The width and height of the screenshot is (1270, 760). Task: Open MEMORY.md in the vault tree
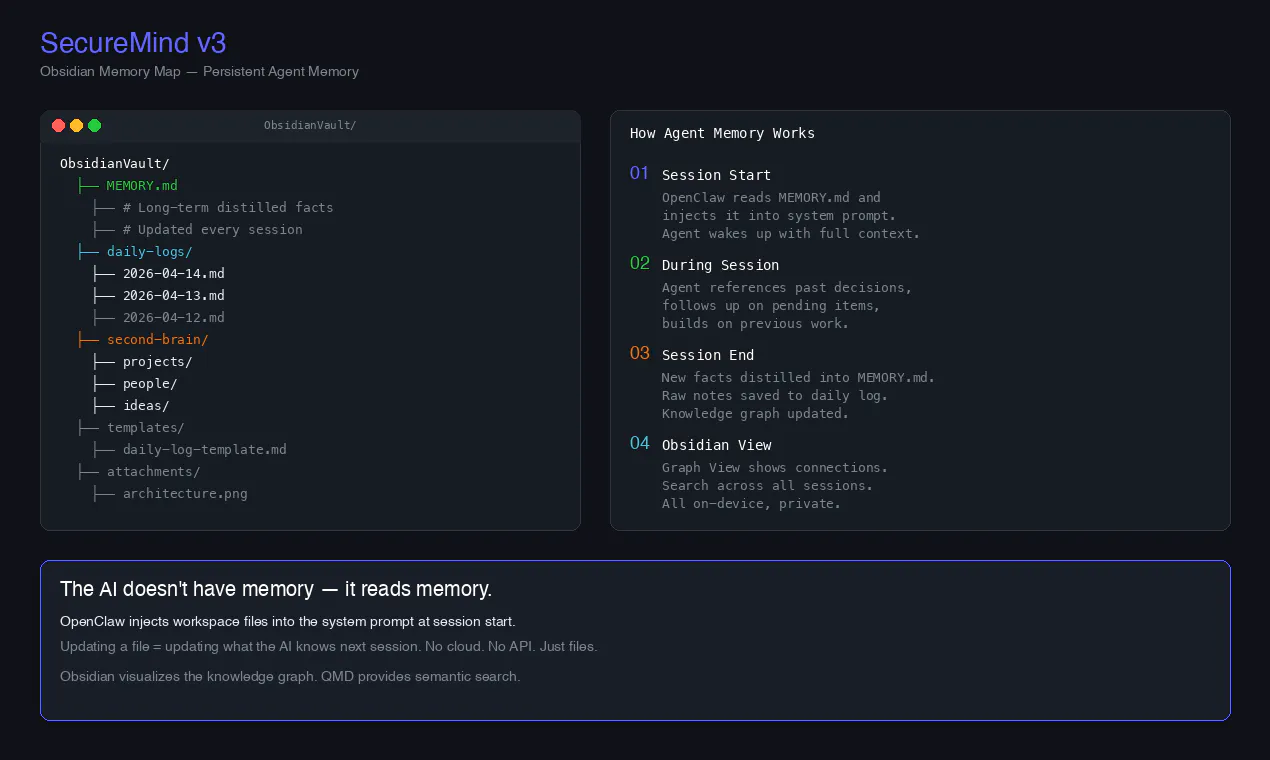142,185
